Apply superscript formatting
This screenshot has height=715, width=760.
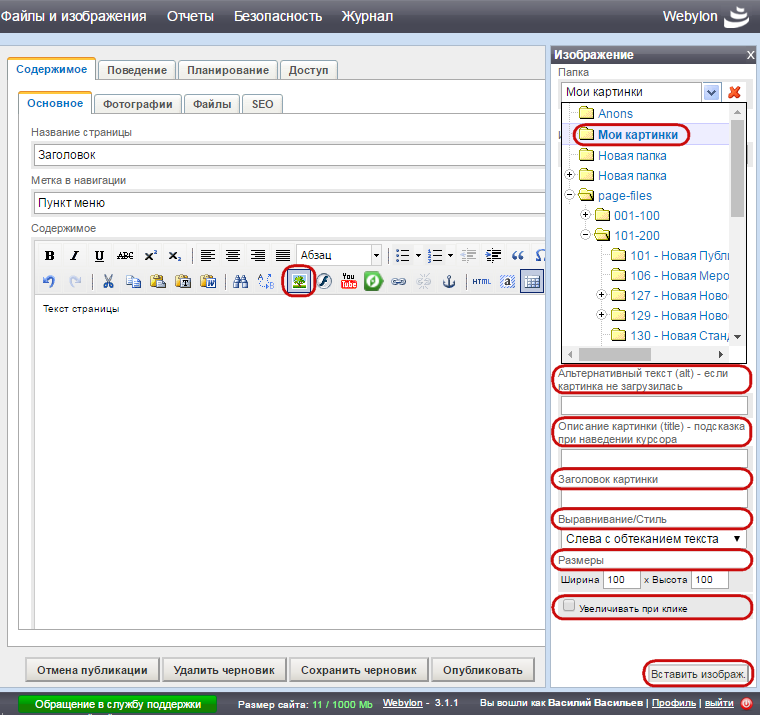click(150, 255)
